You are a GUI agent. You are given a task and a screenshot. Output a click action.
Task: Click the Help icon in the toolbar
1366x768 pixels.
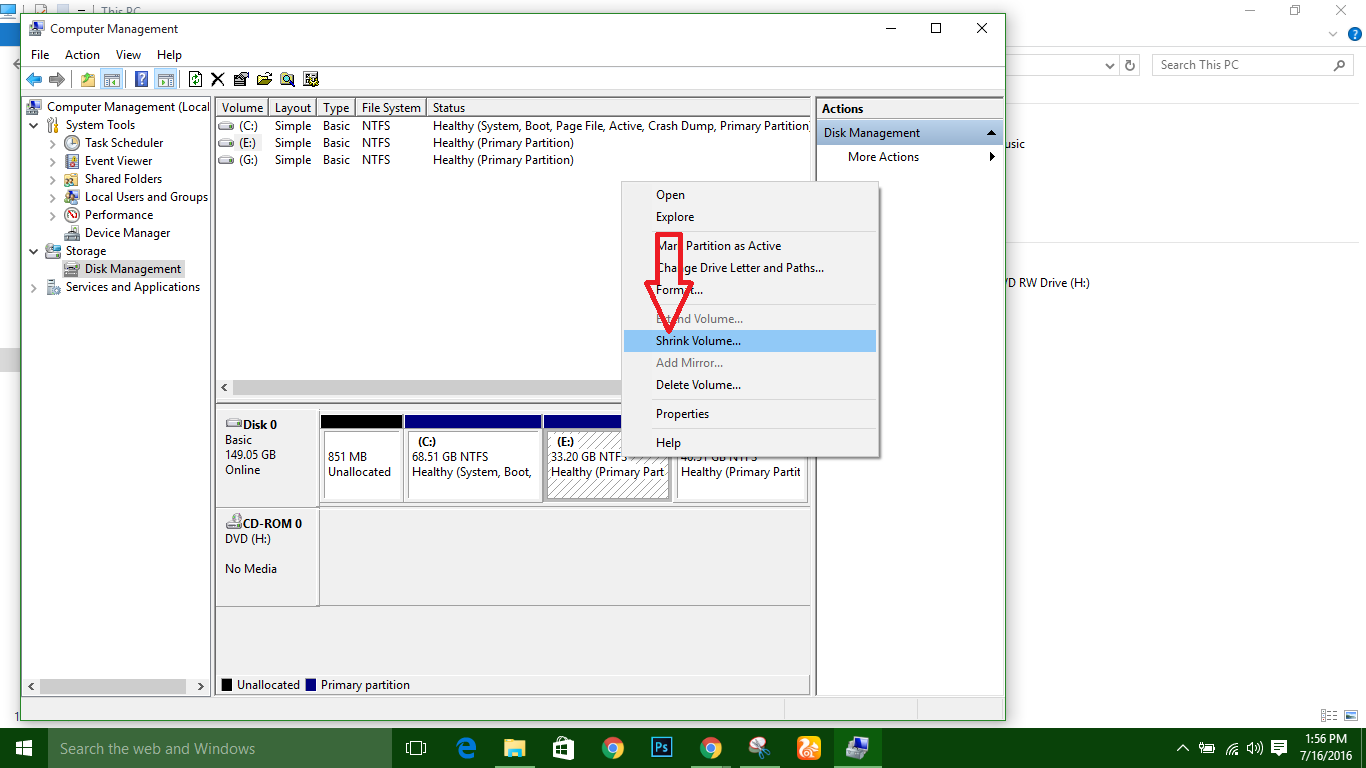141,79
